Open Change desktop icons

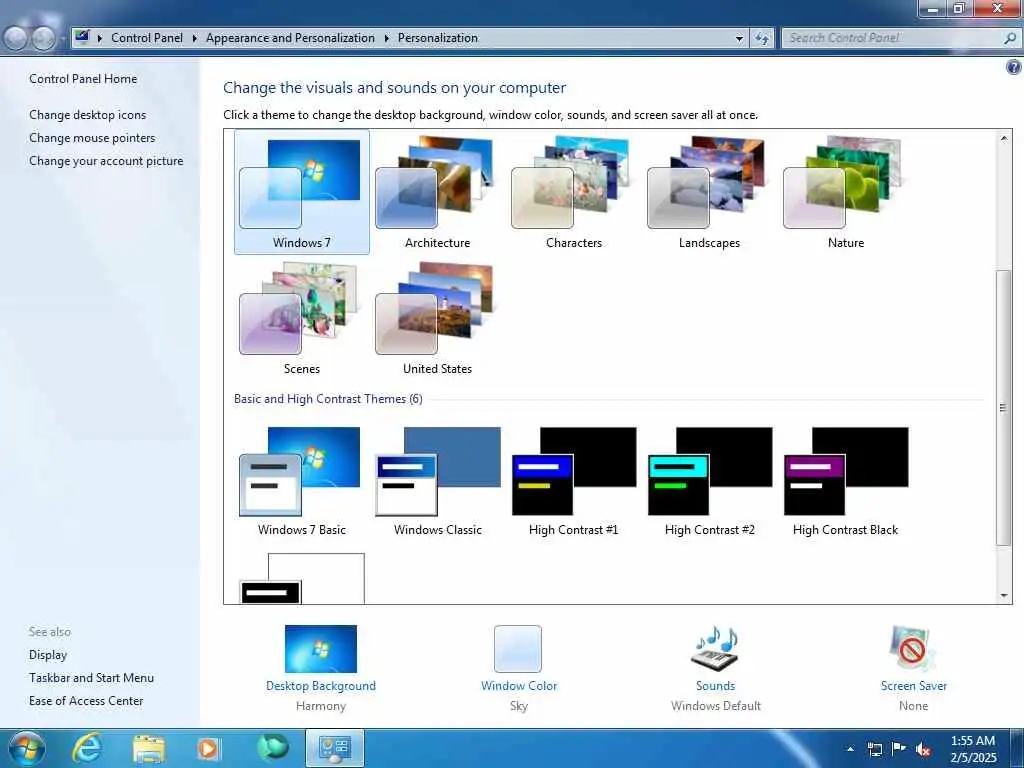pyautogui.click(x=88, y=115)
